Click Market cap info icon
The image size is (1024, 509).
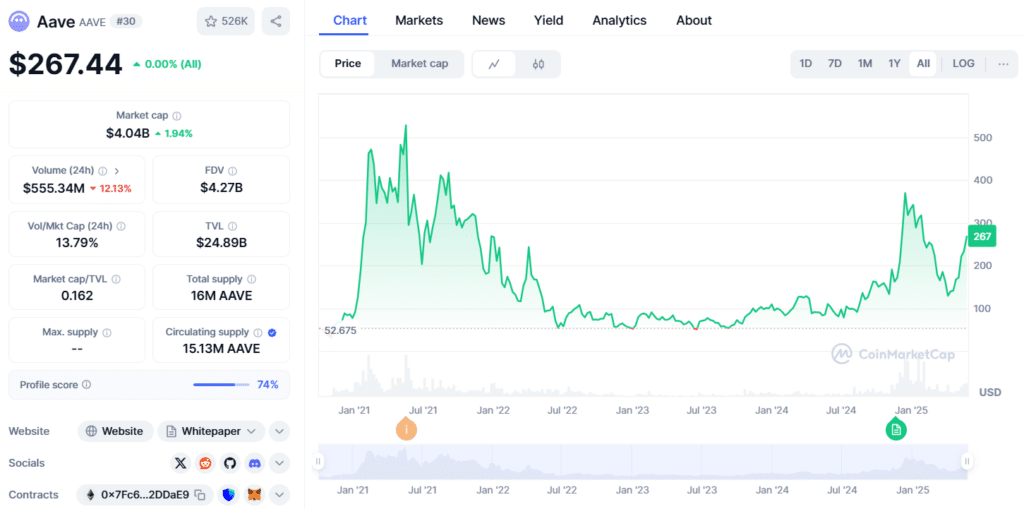pos(177,116)
